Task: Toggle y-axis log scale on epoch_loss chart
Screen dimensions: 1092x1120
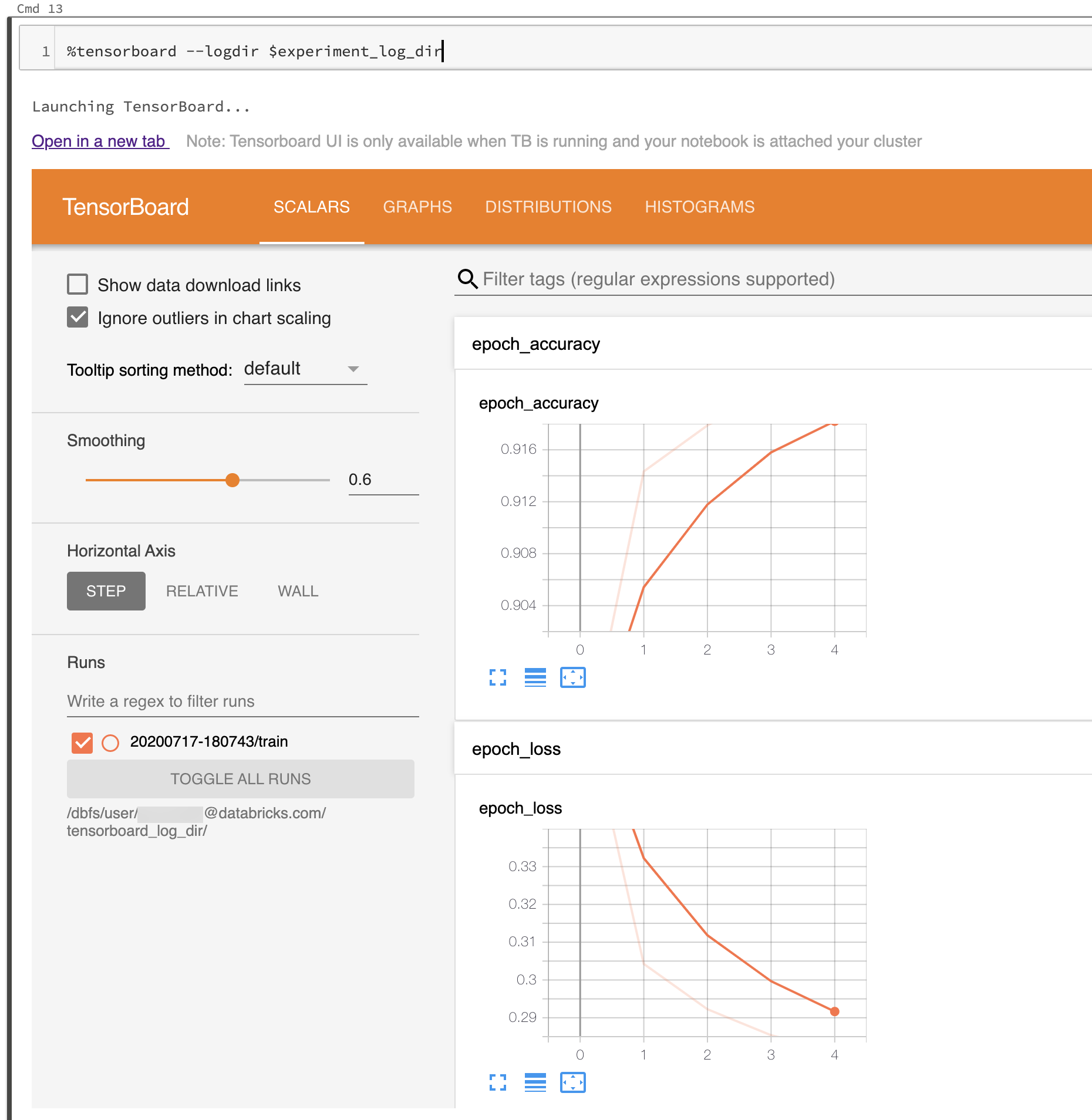Action: coord(536,1083)
